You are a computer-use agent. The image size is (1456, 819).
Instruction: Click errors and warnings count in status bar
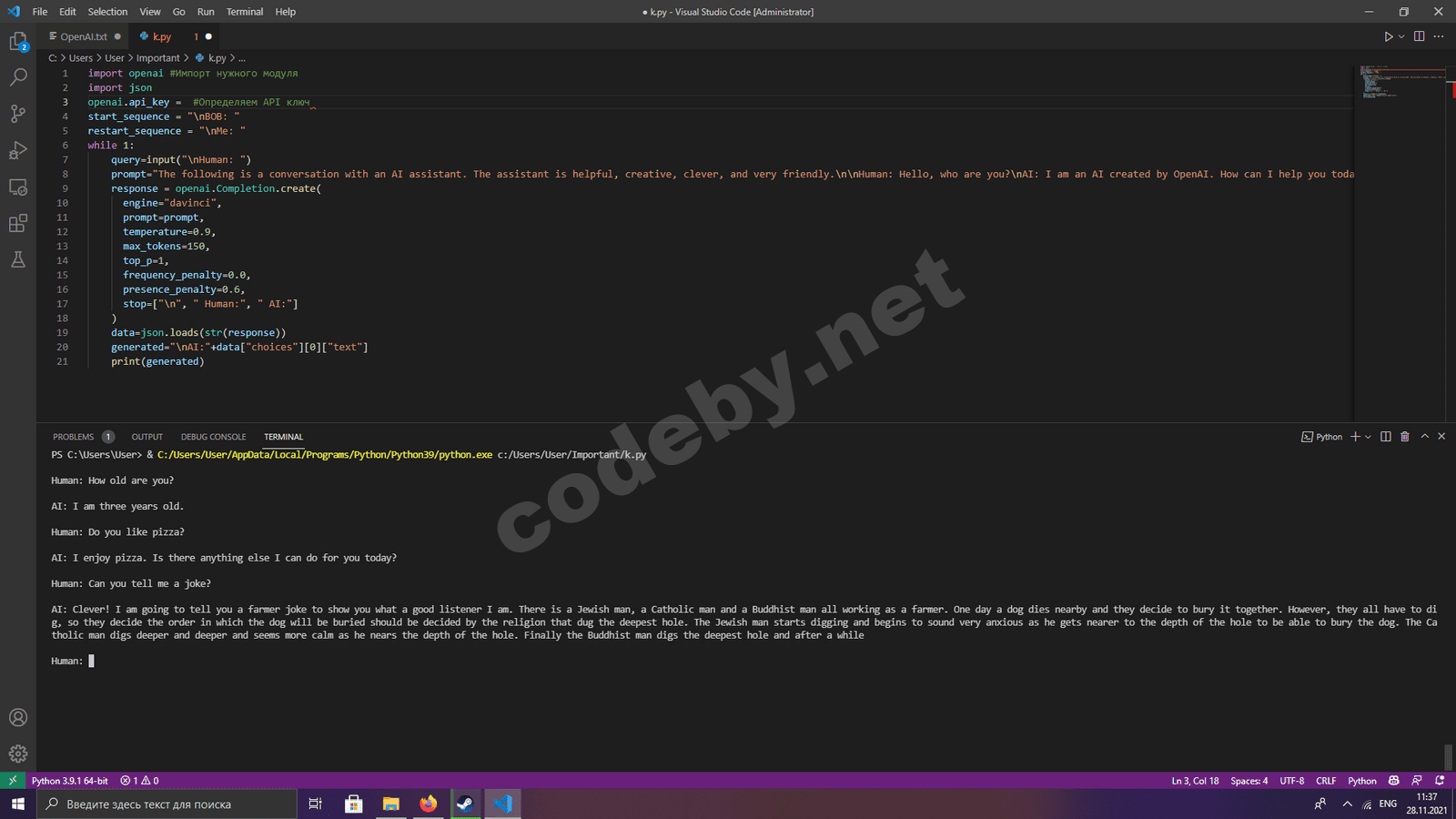(x=139, y=781)
